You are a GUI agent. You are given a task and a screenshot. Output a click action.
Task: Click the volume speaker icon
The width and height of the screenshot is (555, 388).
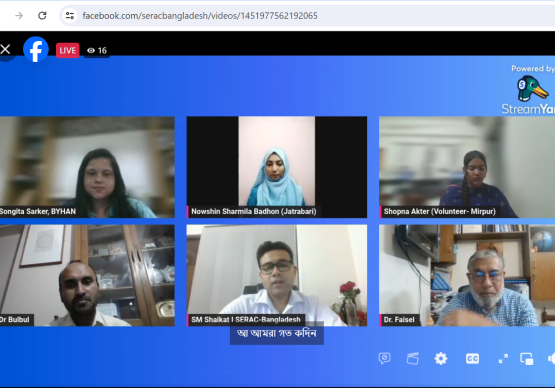[x=551, y=359]
